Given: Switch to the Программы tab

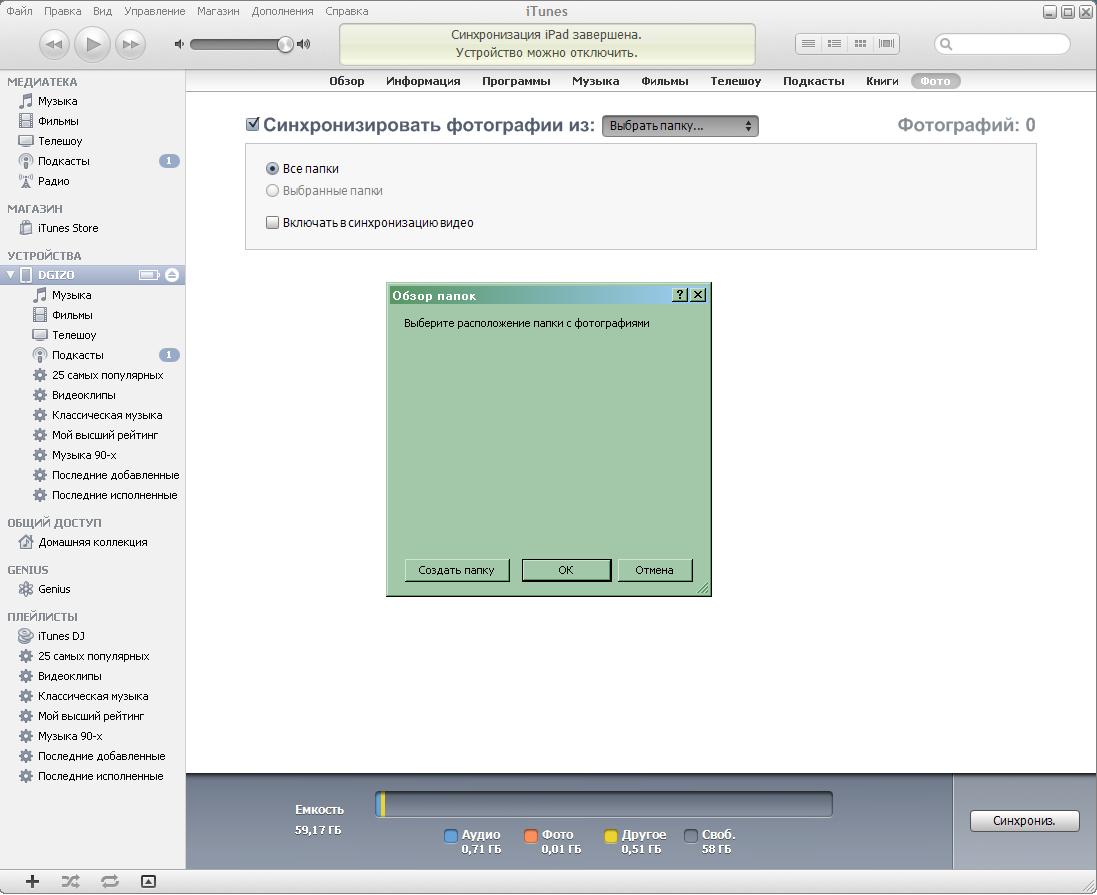Looking at the screenshot, I should point(516,81).
